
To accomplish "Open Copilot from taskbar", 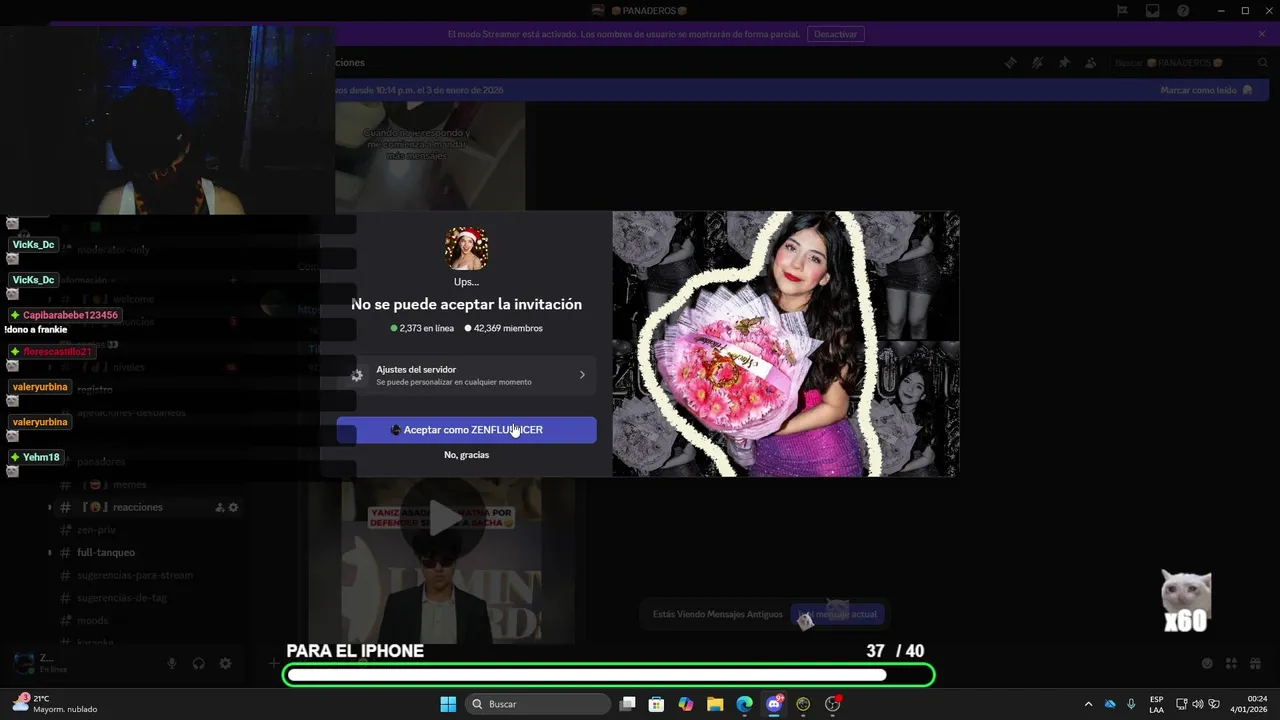I will point(685,704).
